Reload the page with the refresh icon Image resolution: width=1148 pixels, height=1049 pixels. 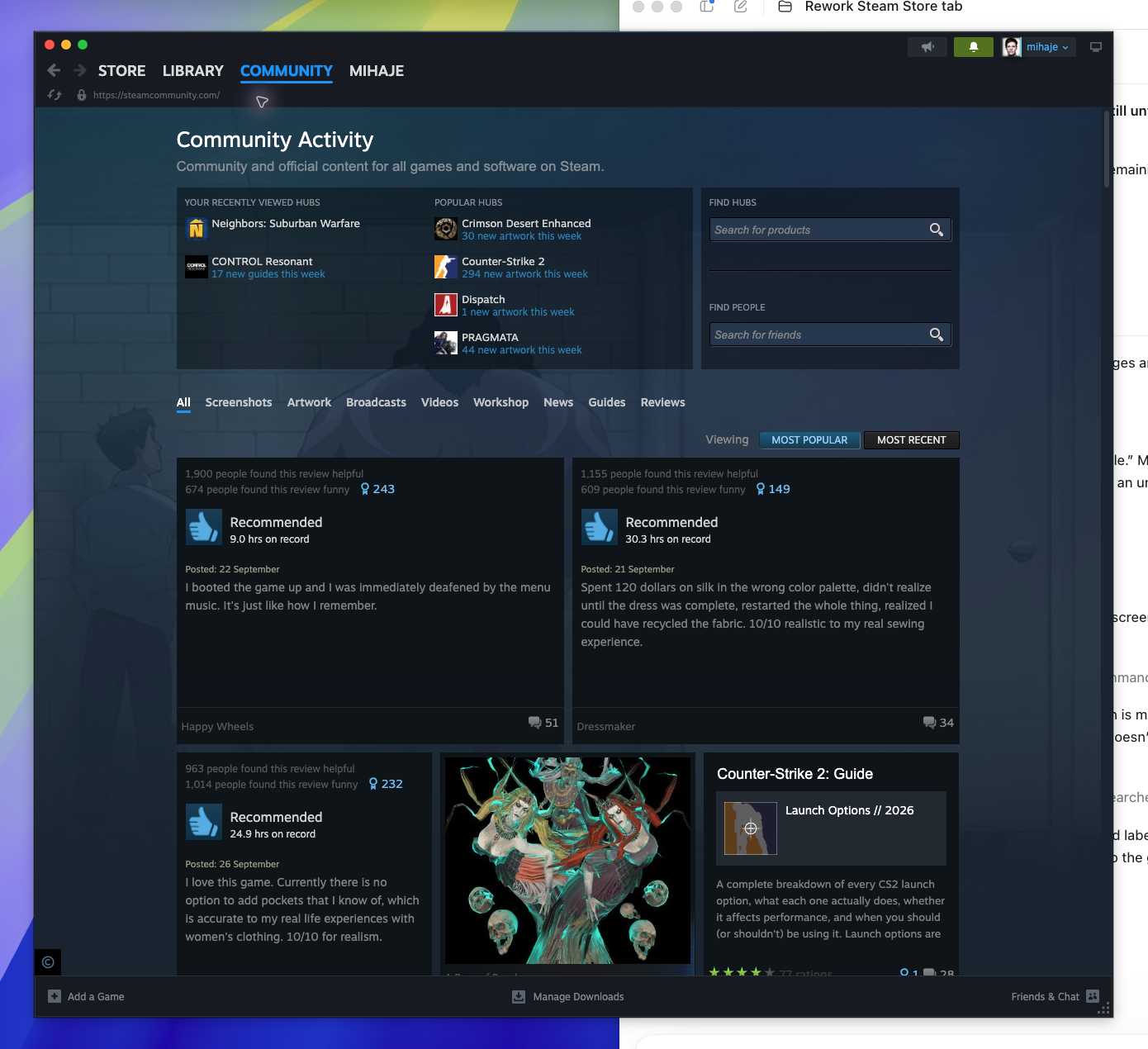point(55,95)
